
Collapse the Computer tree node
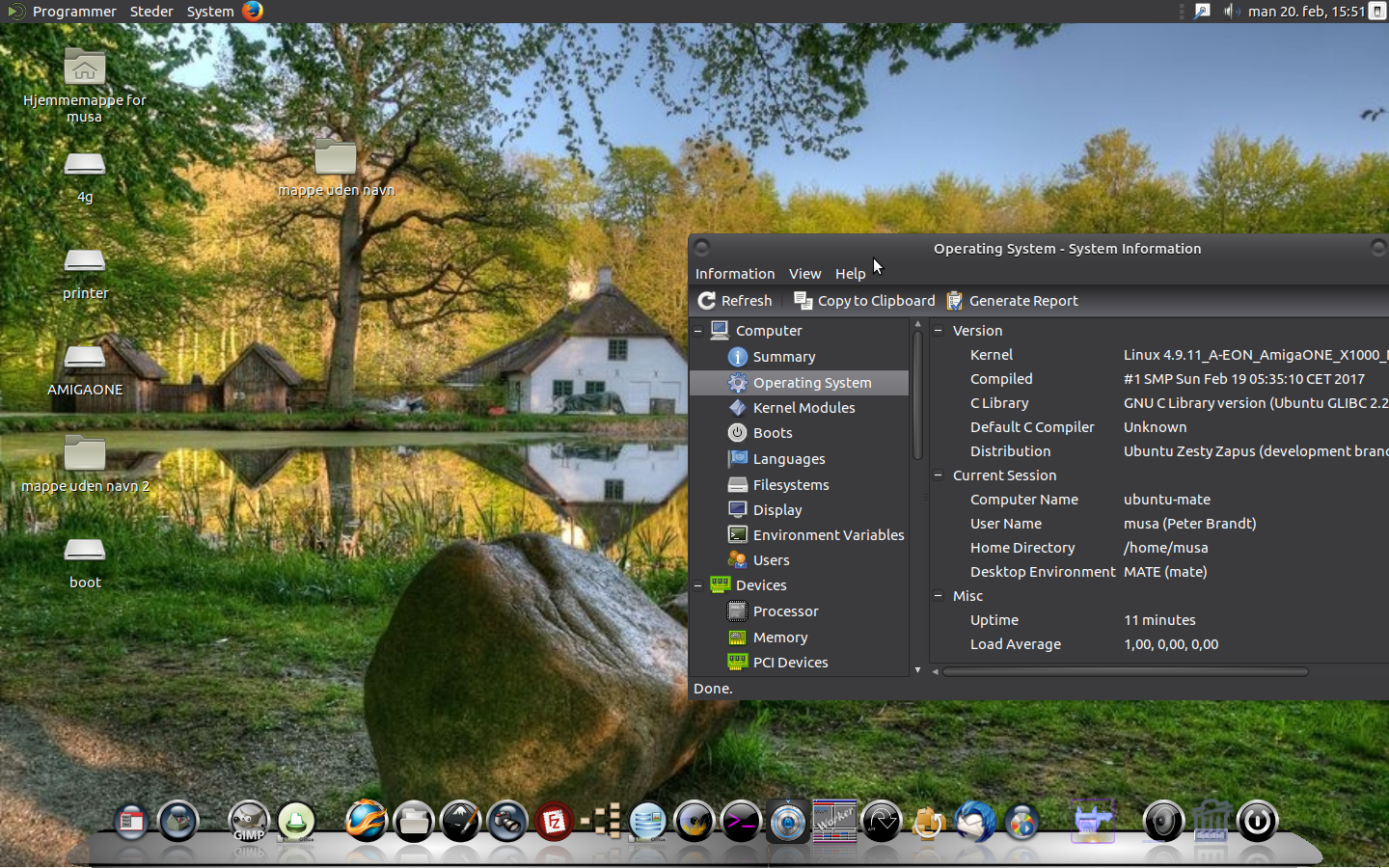pos(697,331)
